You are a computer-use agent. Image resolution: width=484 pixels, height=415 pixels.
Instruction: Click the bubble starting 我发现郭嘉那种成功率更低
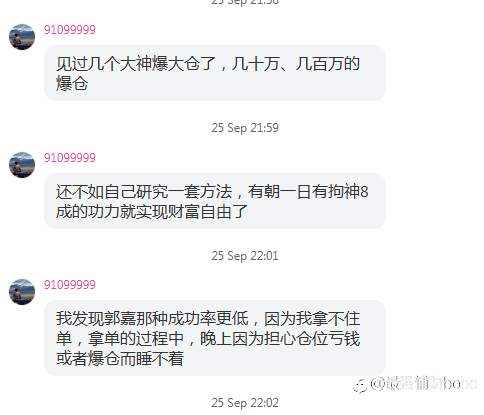pyautogui.click(x=215, y=338)
